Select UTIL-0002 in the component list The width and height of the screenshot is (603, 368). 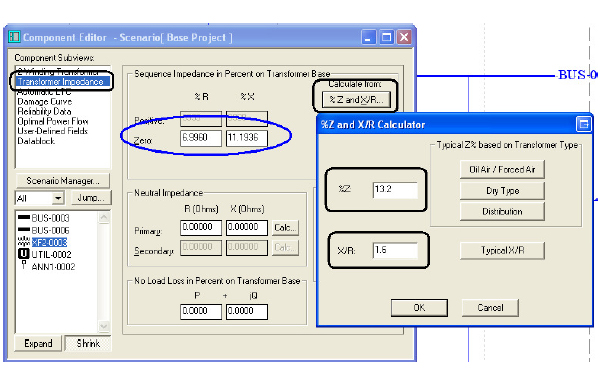click(51, 255)
